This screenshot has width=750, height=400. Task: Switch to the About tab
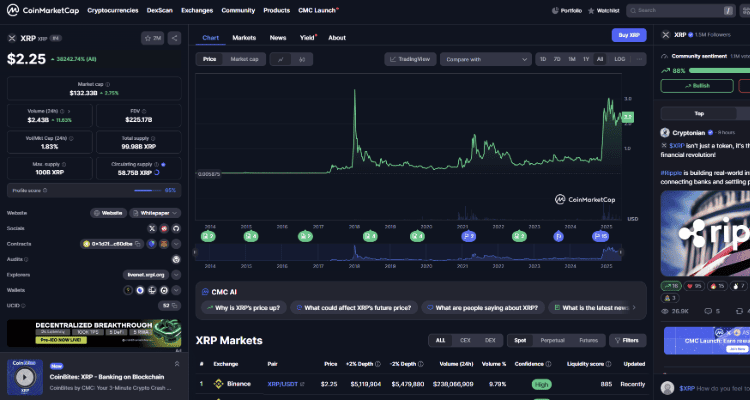tap(337, 37)
